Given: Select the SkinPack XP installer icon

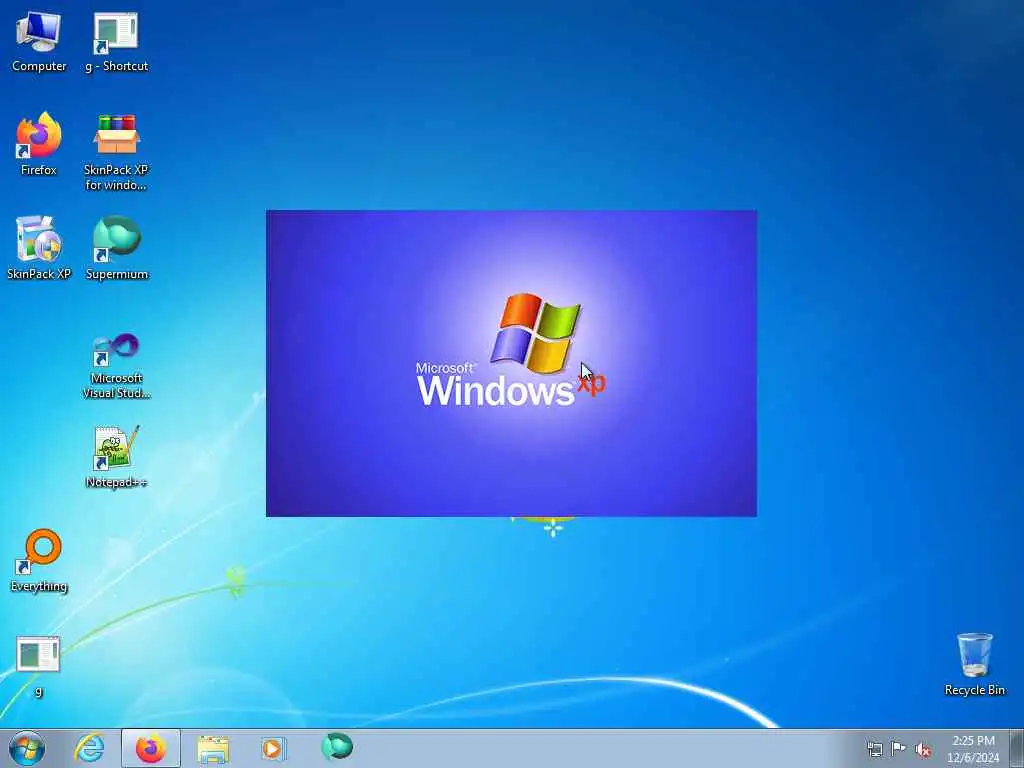Looking at the screenshot, I should coord(39,248).
